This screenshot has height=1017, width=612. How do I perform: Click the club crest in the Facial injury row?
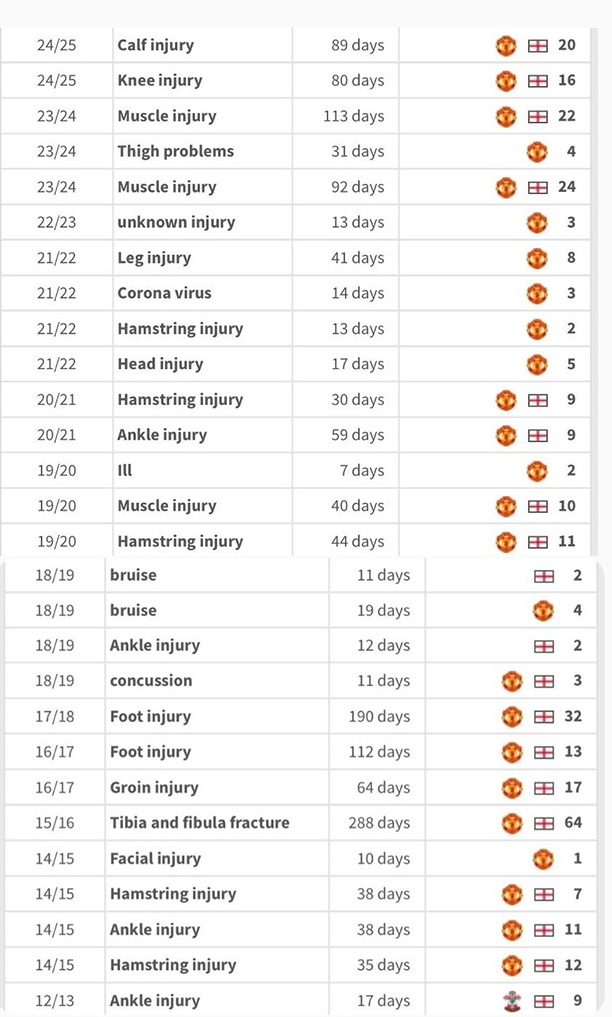click(x=543, y=859)
